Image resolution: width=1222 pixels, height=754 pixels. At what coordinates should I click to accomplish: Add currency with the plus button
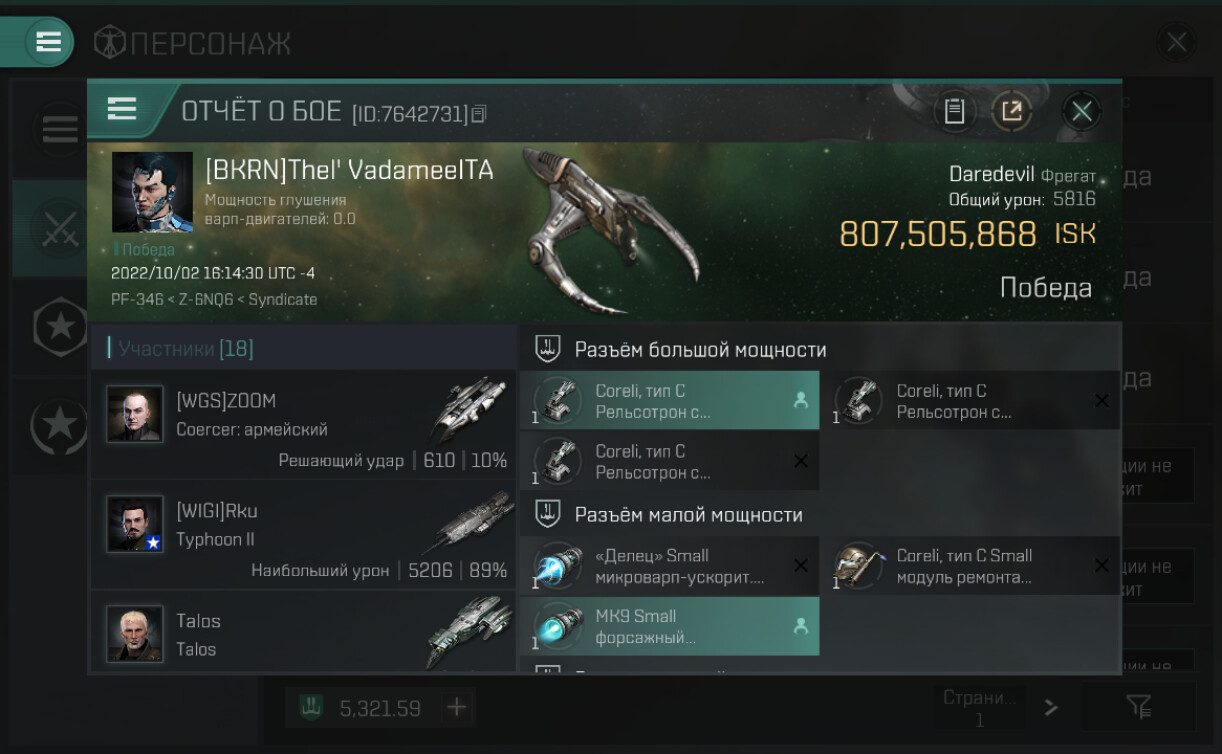(x=456, y=708)
